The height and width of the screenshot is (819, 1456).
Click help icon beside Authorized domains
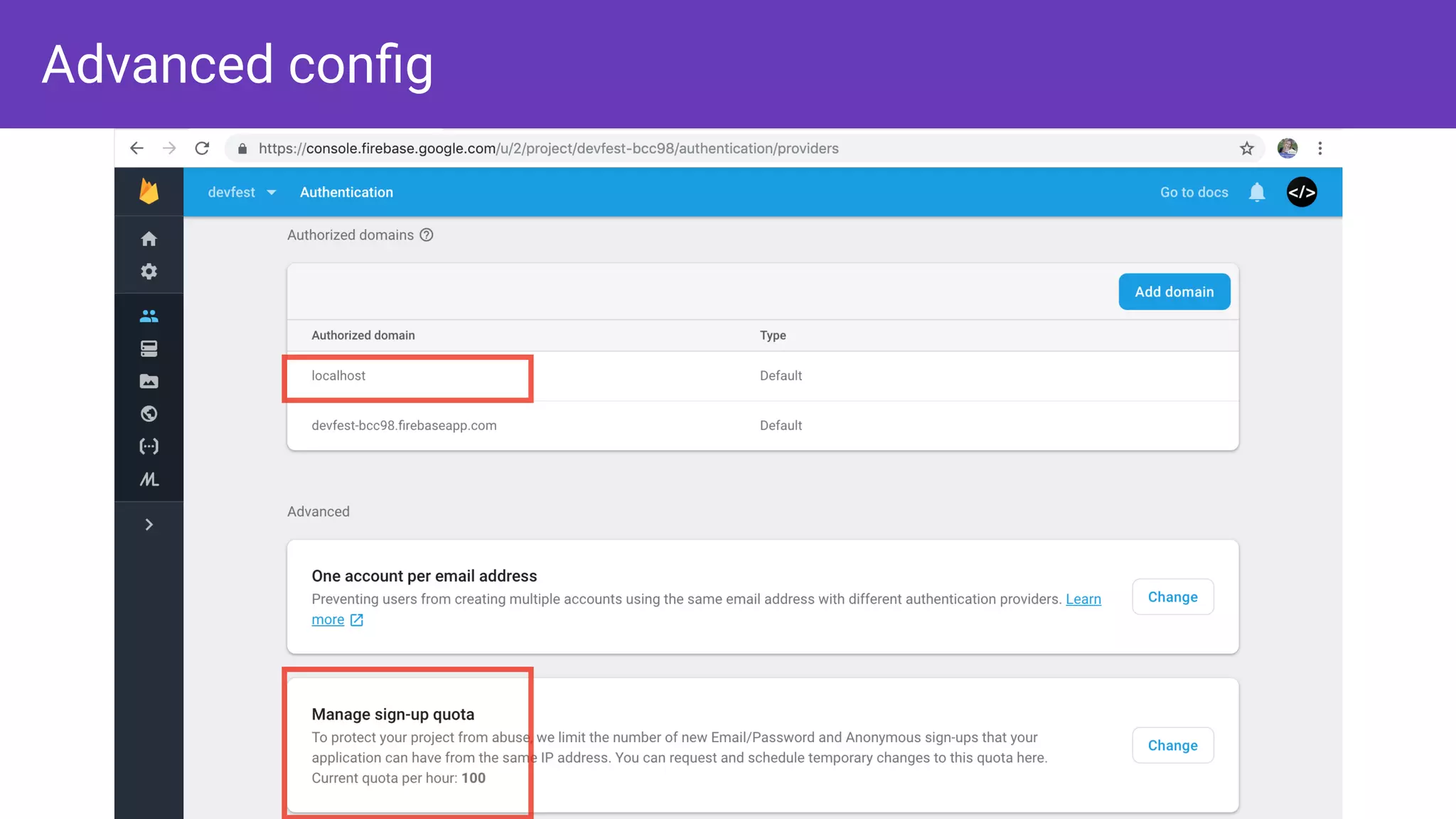tap(427, 235)
